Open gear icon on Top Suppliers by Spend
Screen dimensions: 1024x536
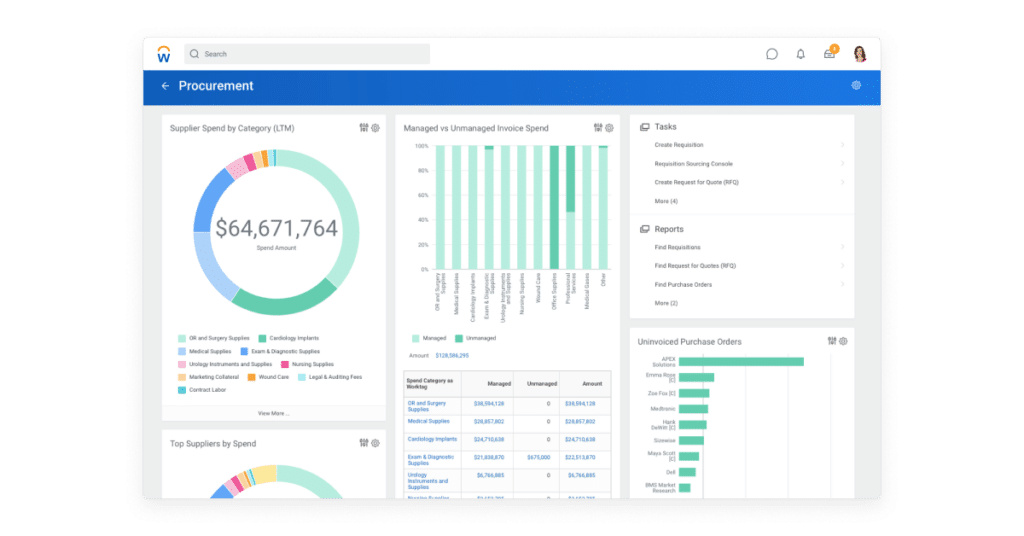tap(376, 443)
